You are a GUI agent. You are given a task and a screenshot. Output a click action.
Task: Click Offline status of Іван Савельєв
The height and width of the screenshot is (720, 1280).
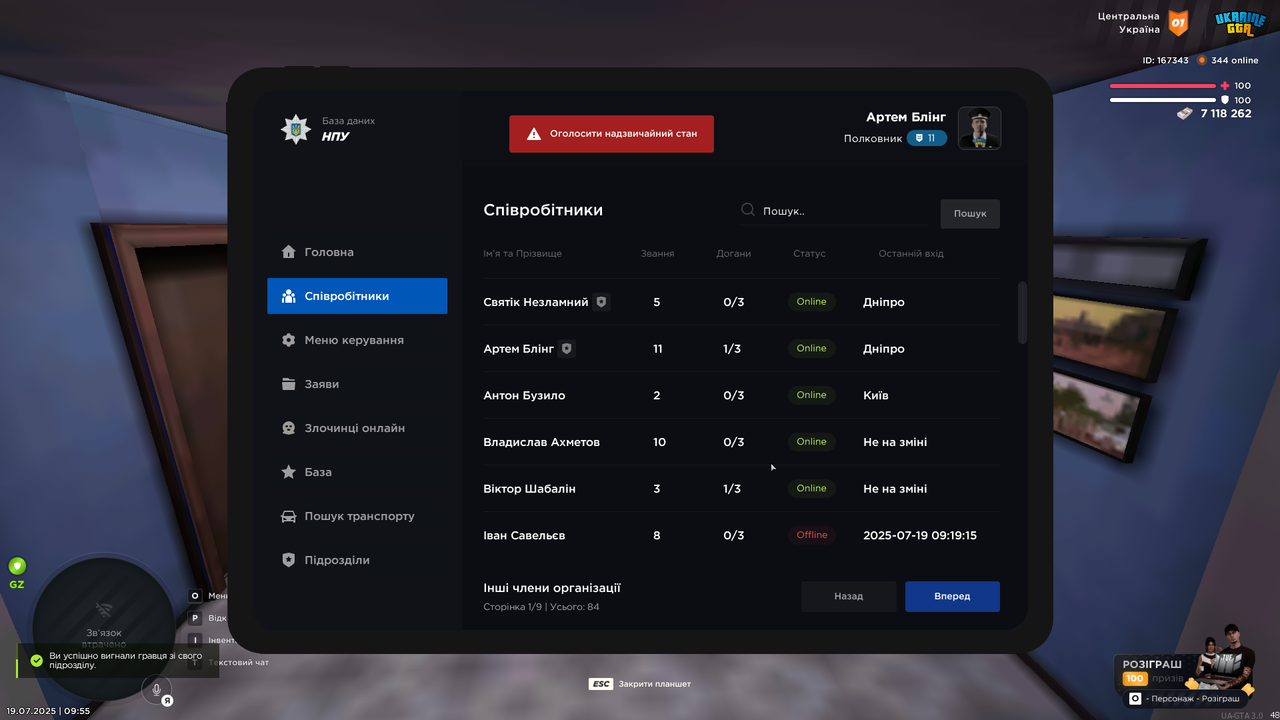point(812,535)
